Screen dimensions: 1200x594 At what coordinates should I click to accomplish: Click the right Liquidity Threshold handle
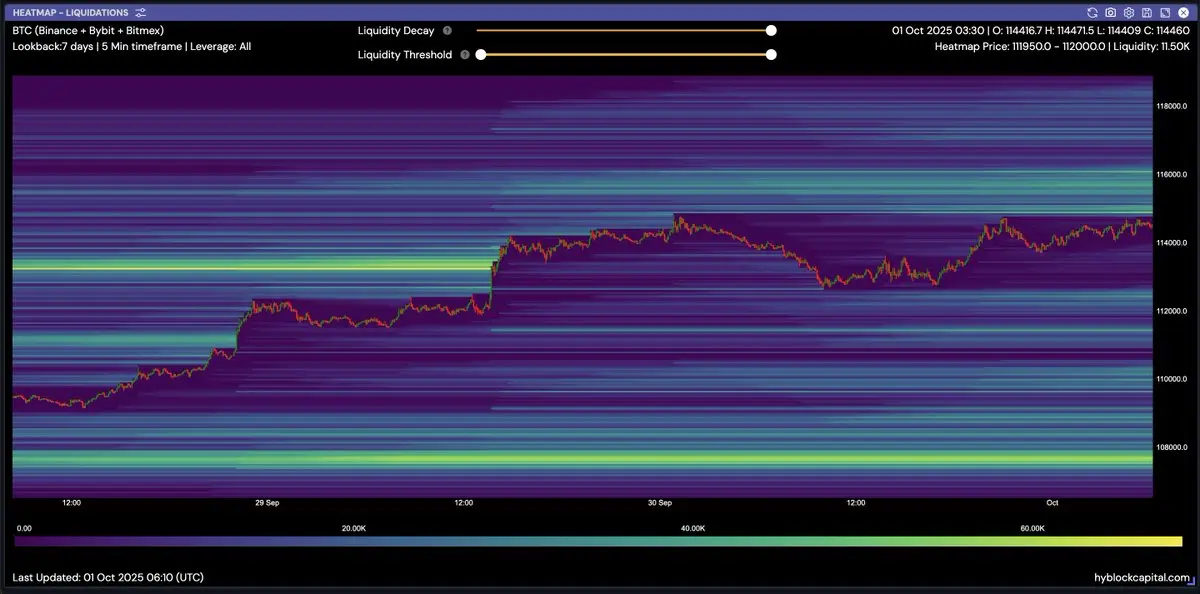point(771,55)
